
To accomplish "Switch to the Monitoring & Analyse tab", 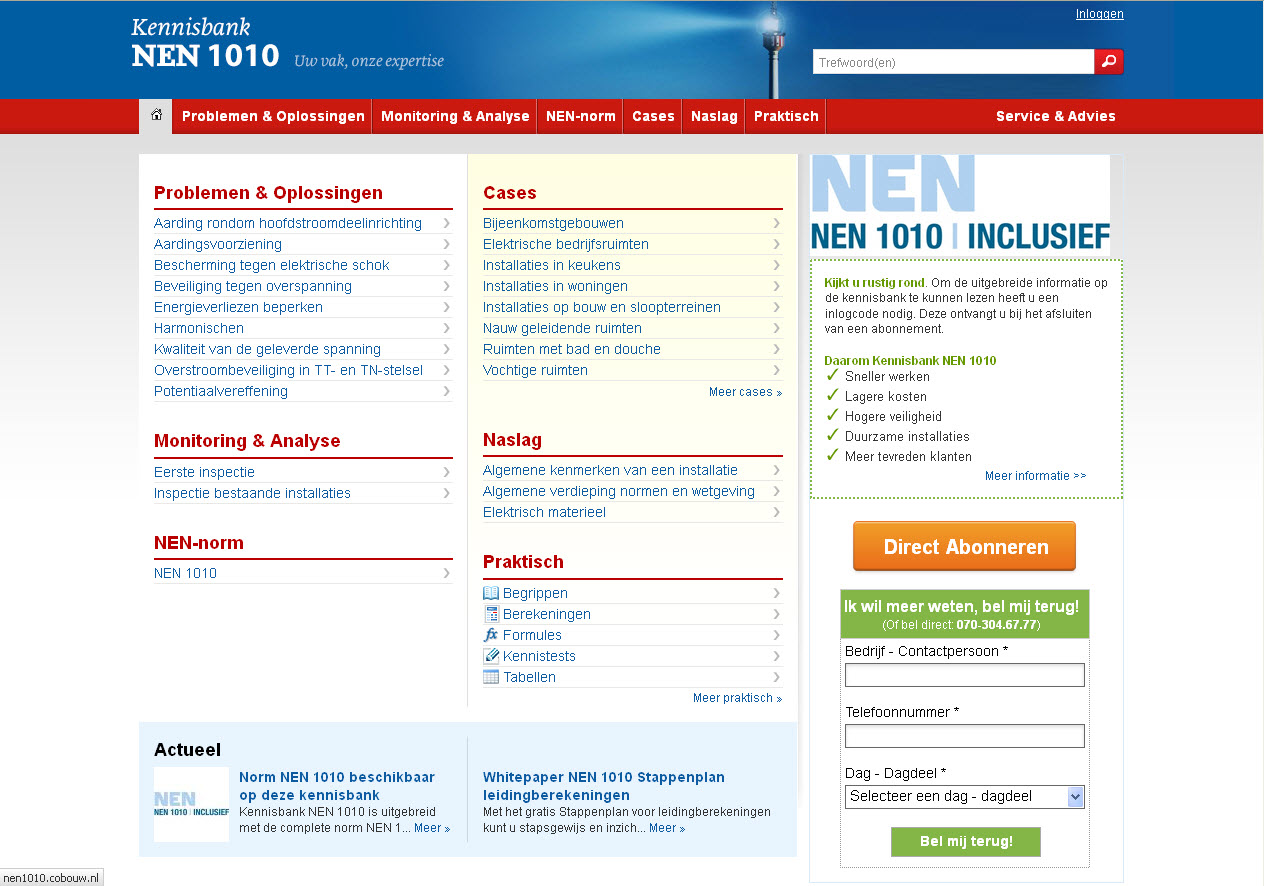I will point(454,116).
